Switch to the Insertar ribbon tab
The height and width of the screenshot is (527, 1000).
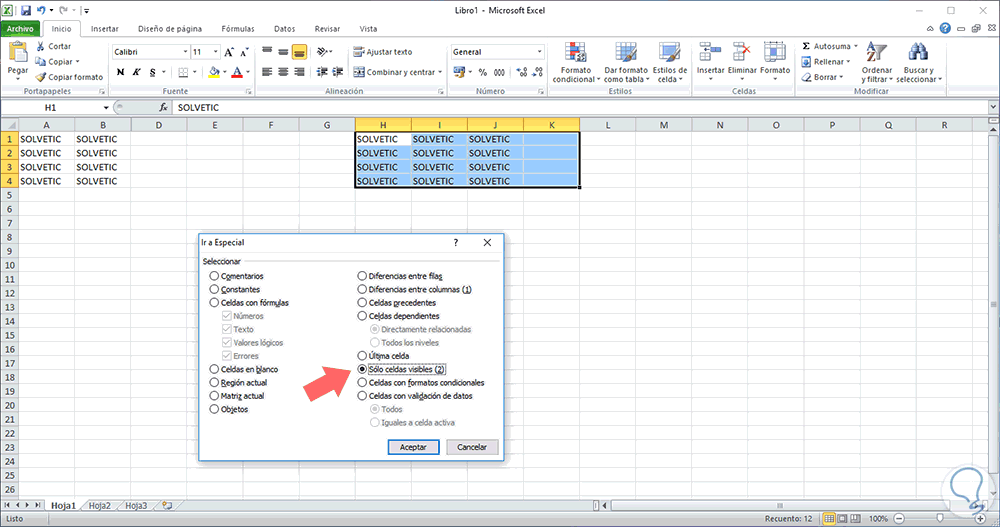point(105,29)
